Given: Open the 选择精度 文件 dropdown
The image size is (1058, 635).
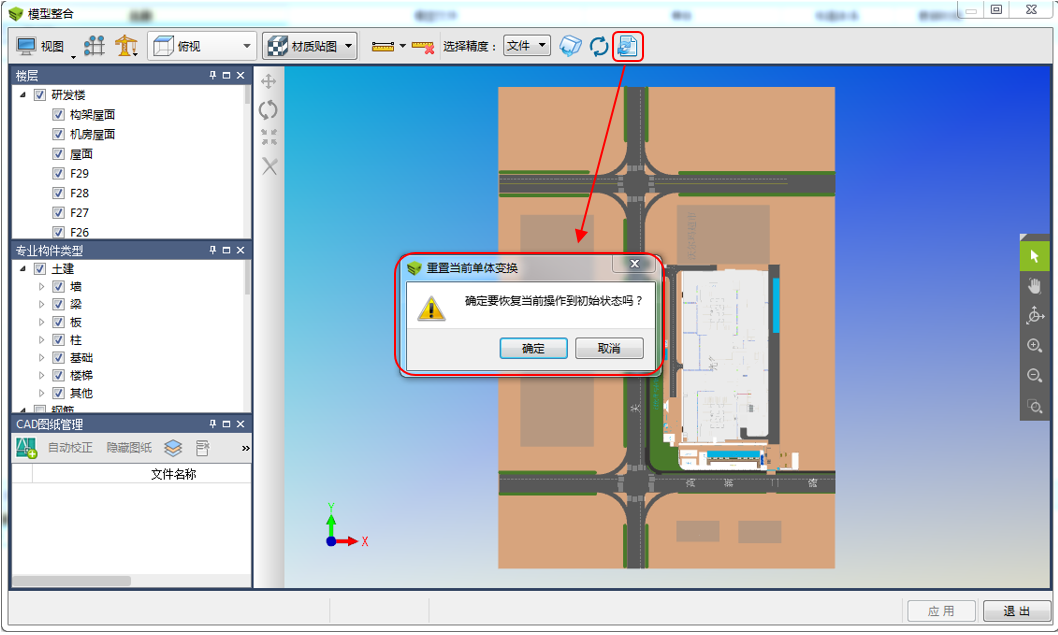Looking at the screenshot, I should [526, 45].
